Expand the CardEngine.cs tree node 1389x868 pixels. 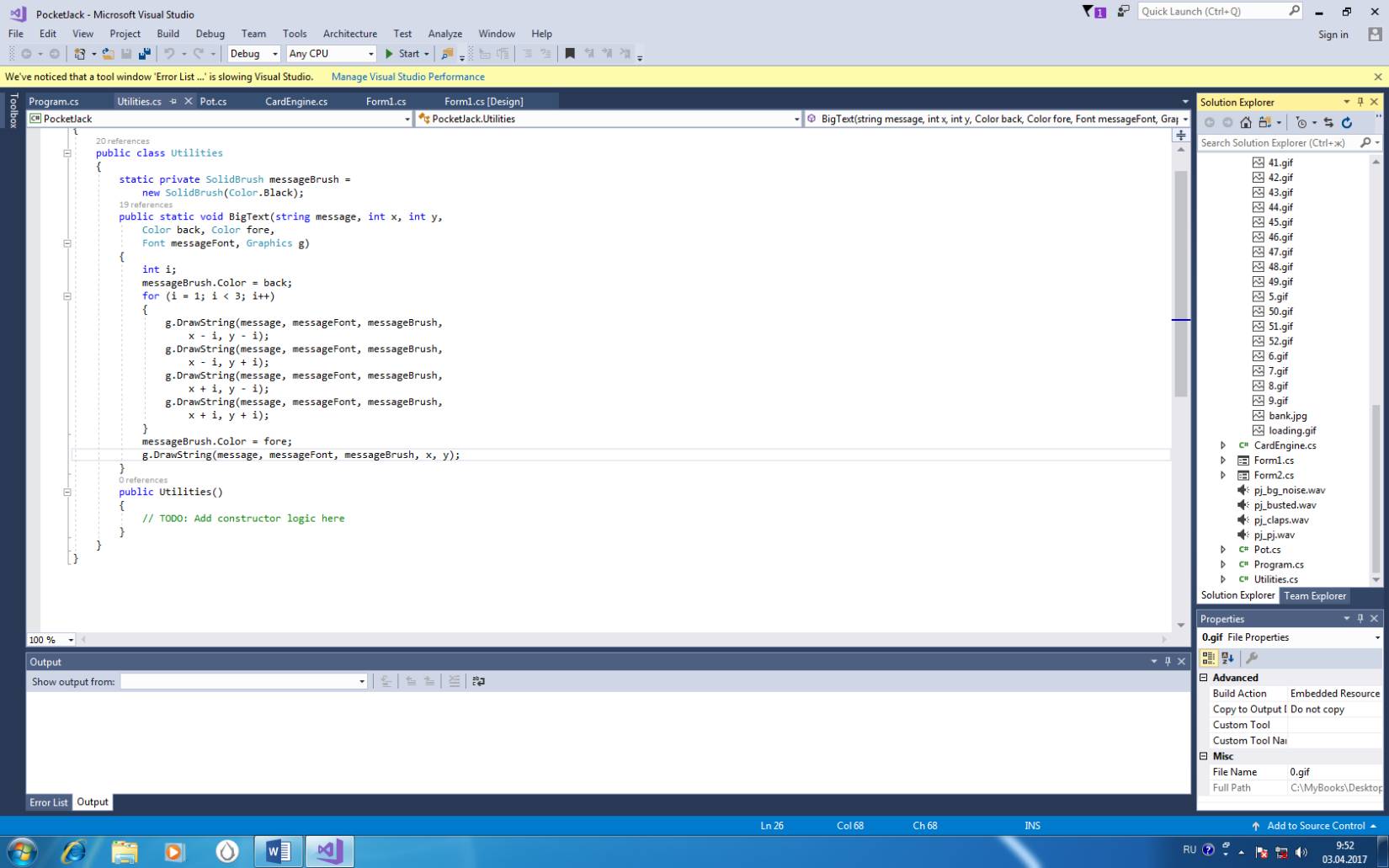pos(1223,445)
